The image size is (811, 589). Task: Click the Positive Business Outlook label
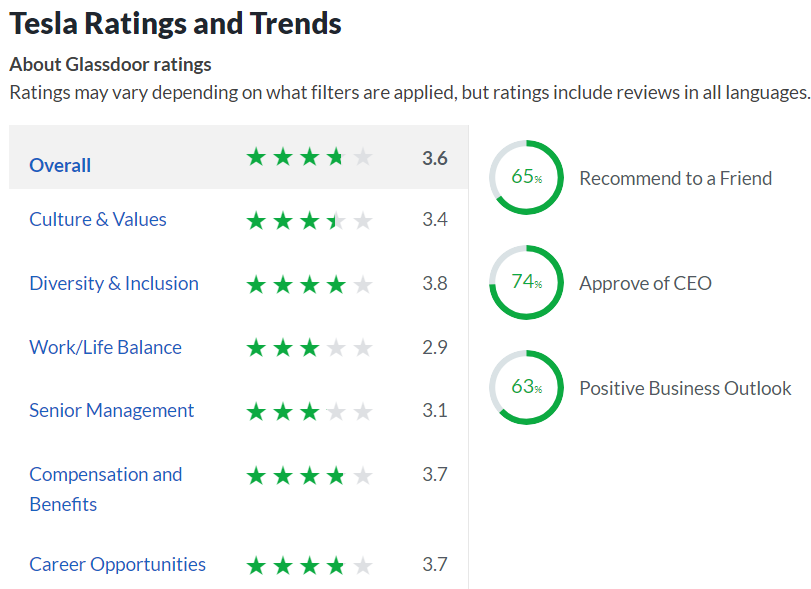[x=685, y=388]
